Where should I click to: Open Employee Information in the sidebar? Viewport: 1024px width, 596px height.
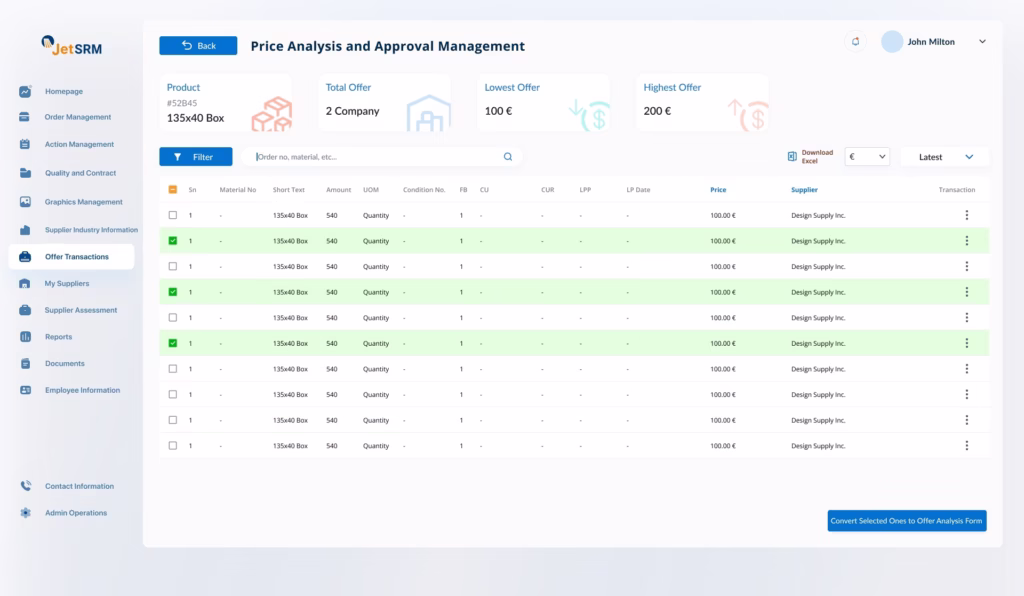tap(82, 390)
